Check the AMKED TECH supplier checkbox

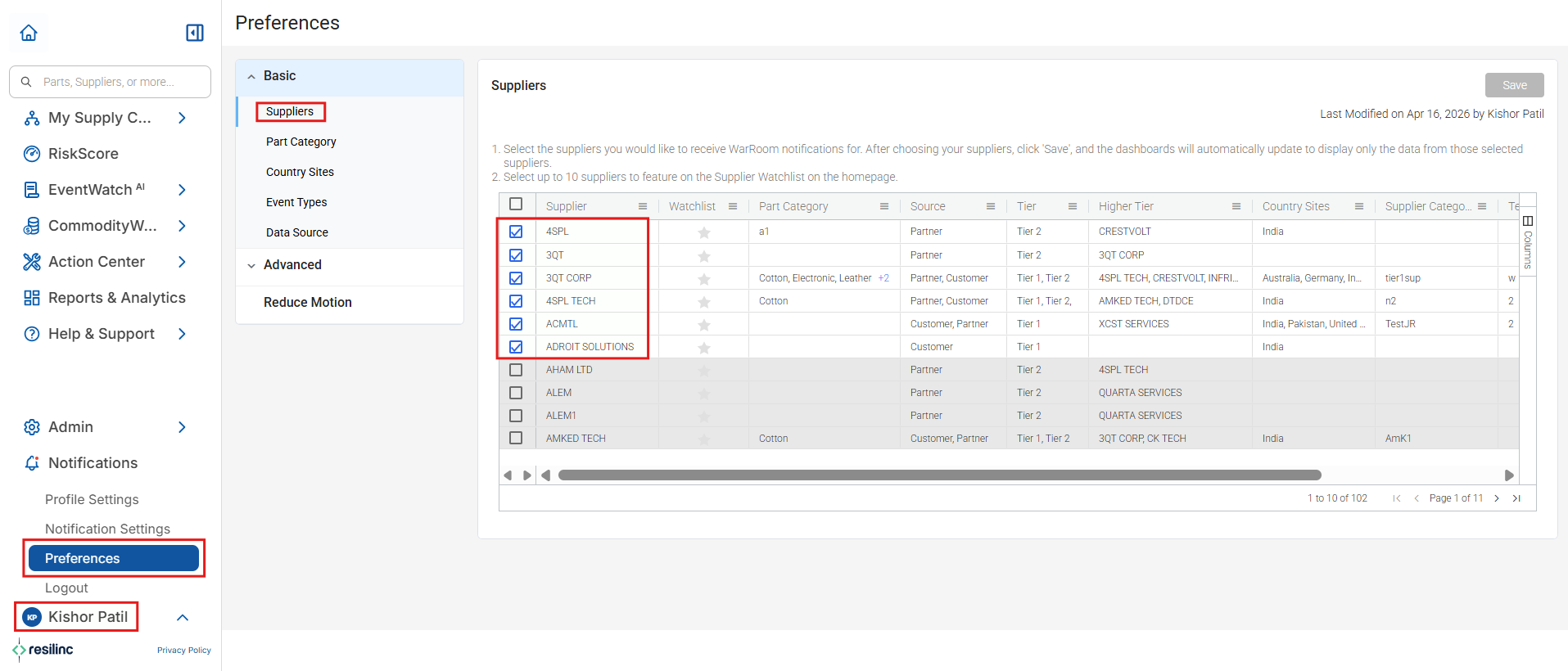(516, 439)
